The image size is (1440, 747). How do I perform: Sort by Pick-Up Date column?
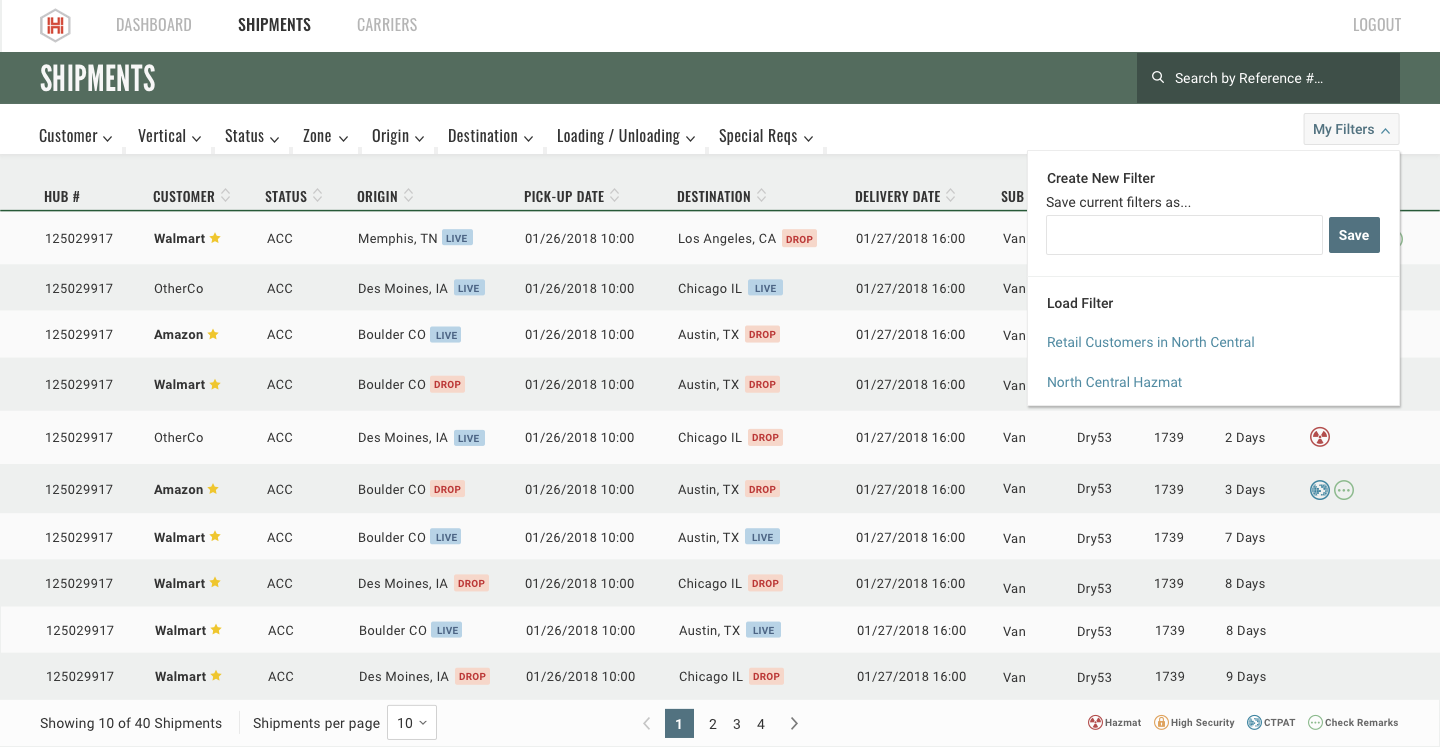[615, 196]
